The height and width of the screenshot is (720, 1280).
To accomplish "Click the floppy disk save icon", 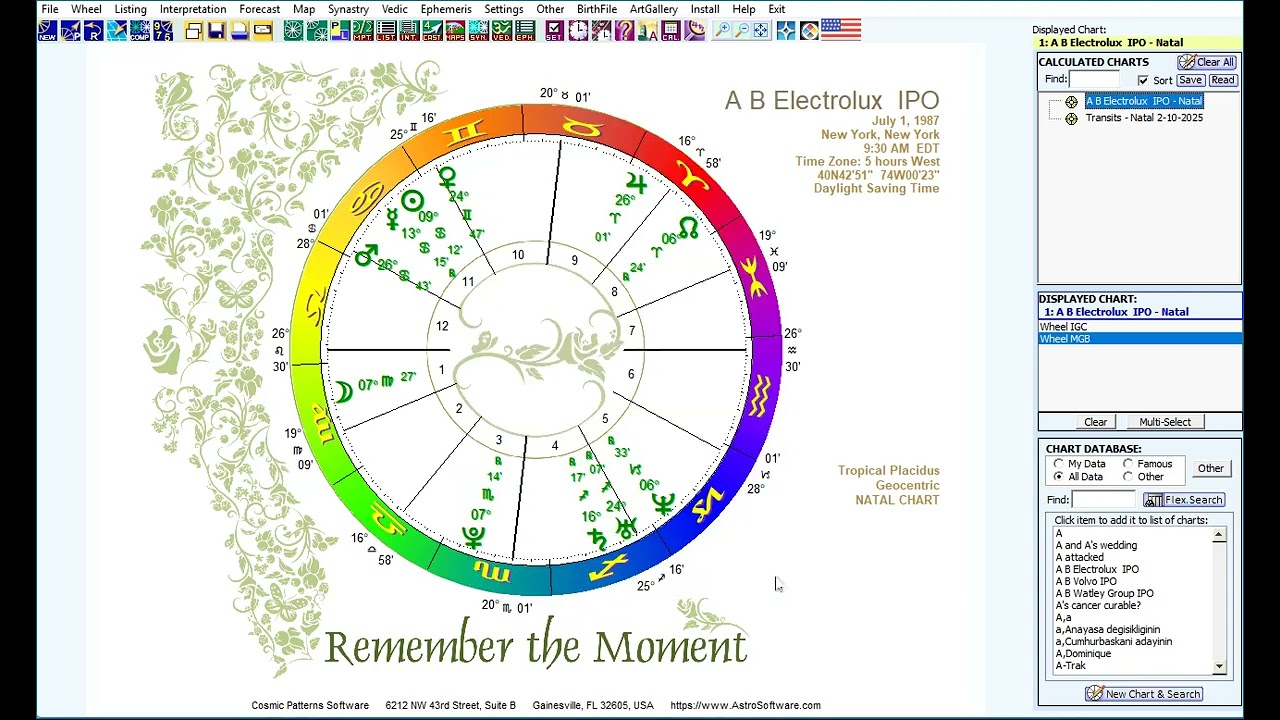I will [x=216, y=31].
